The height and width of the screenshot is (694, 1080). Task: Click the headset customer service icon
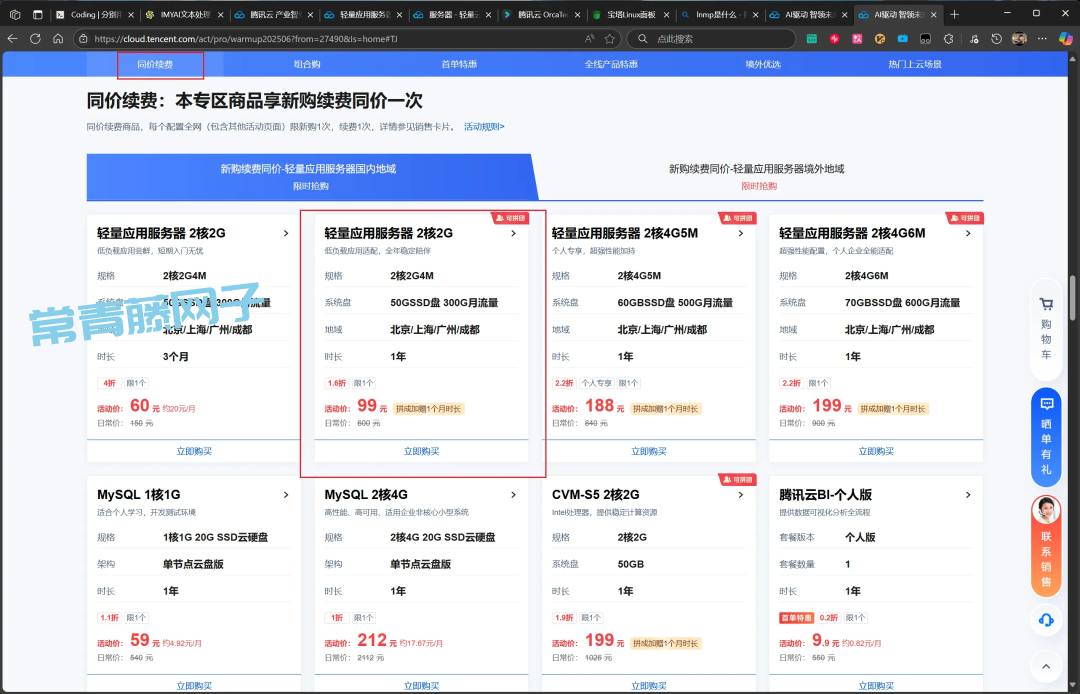(1046, 620)
